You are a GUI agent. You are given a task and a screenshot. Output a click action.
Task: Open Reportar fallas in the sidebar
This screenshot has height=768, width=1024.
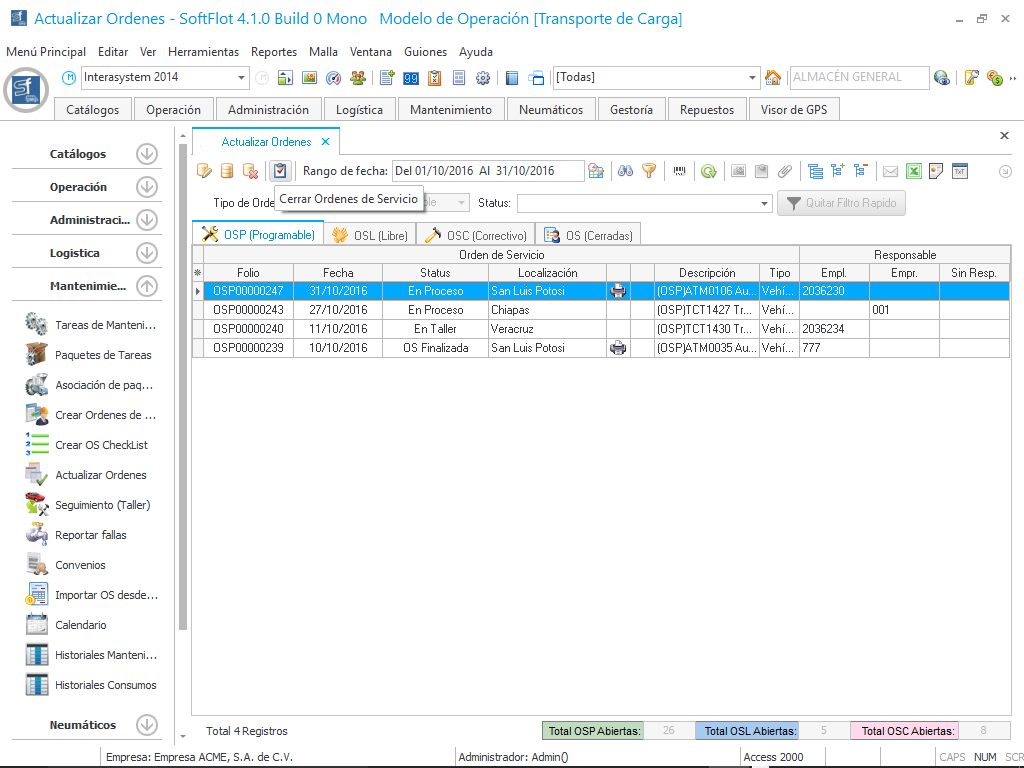coord(90,535)
